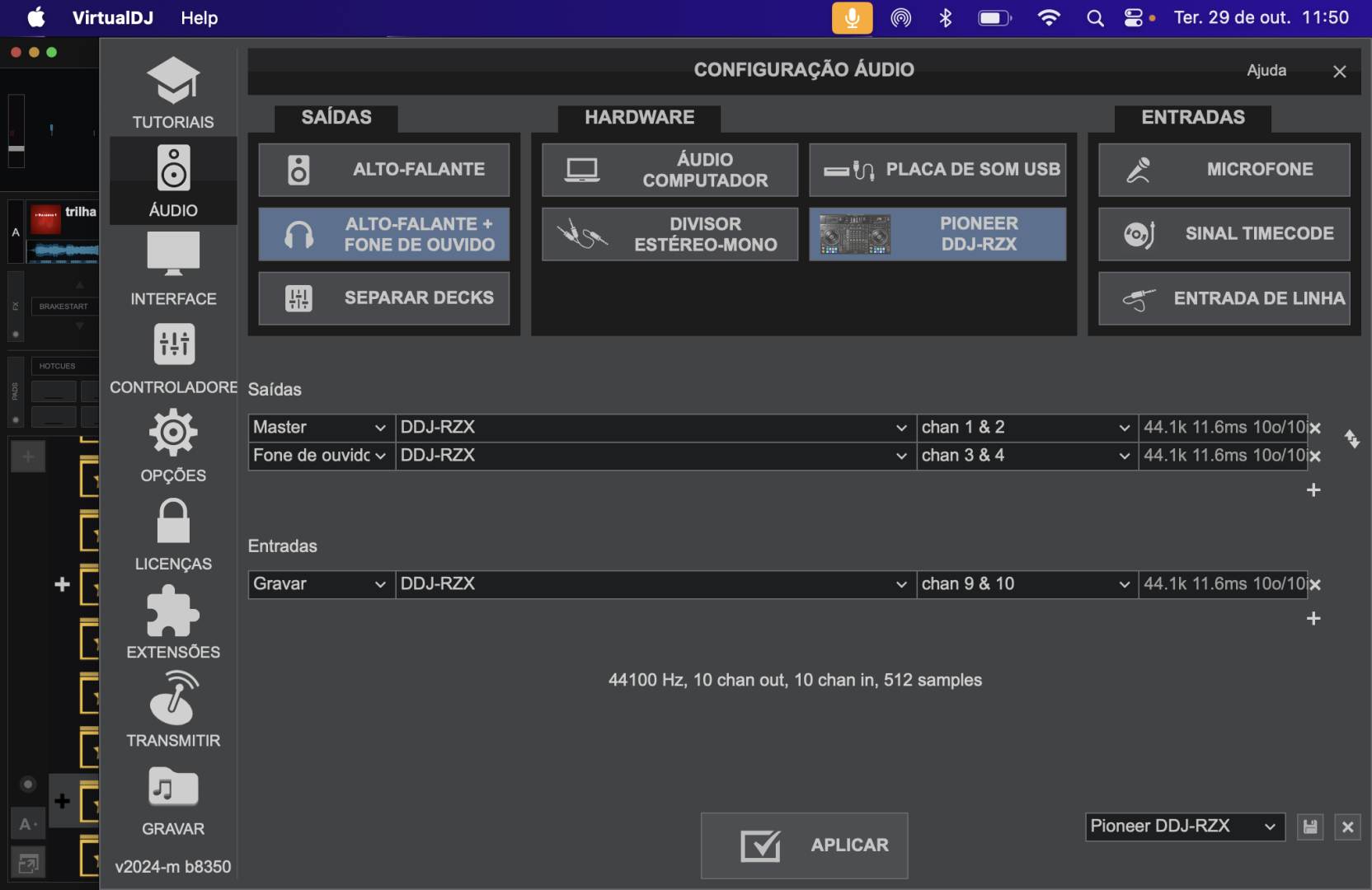Click the Master row 44.1k latency field
The width and height of the screenshot is (1372, 890).
tap(1224, 428)
